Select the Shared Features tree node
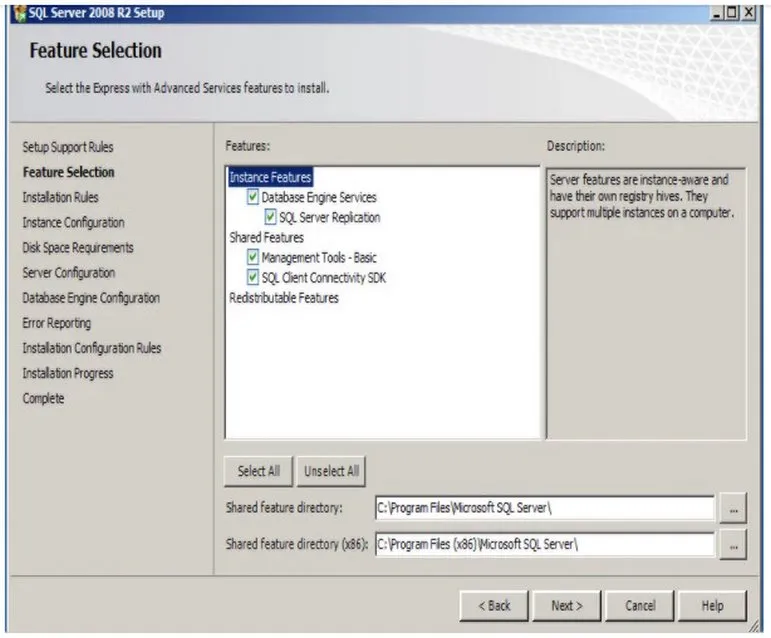This screenshot has width=771, height=638. pyautogui.click(x=267, y=237)
